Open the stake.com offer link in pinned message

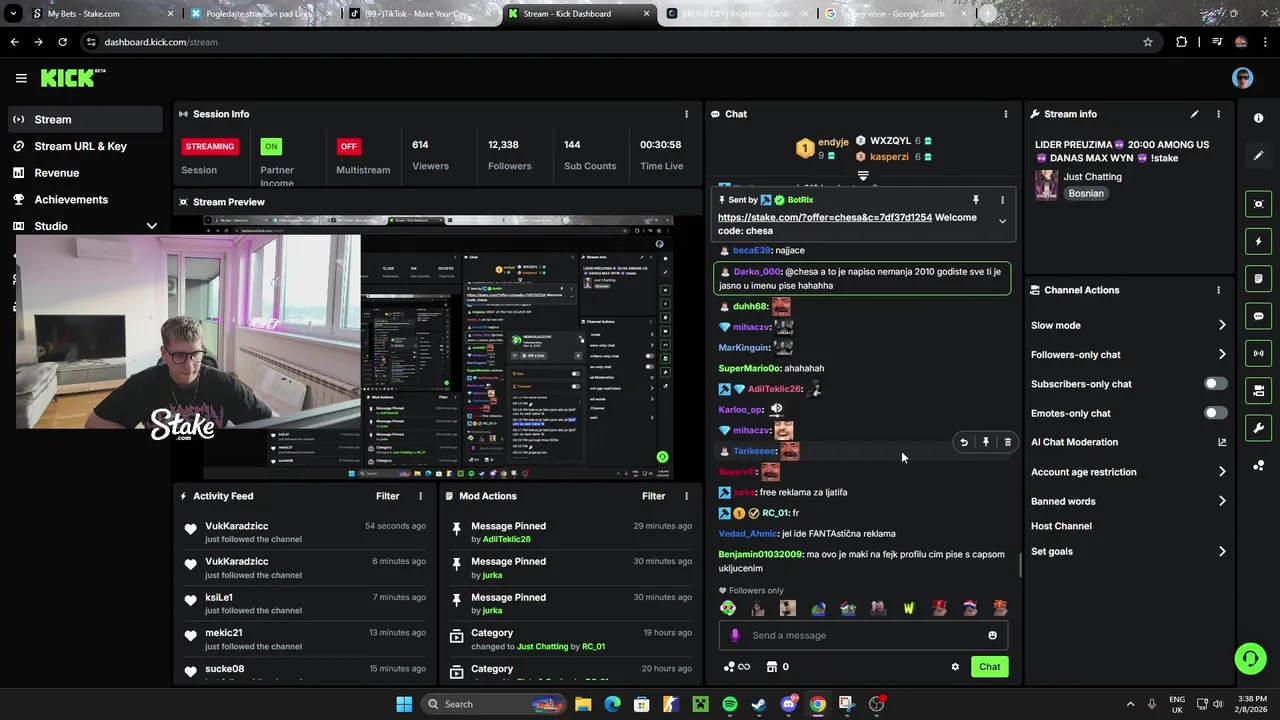click(x=824, y=217)
